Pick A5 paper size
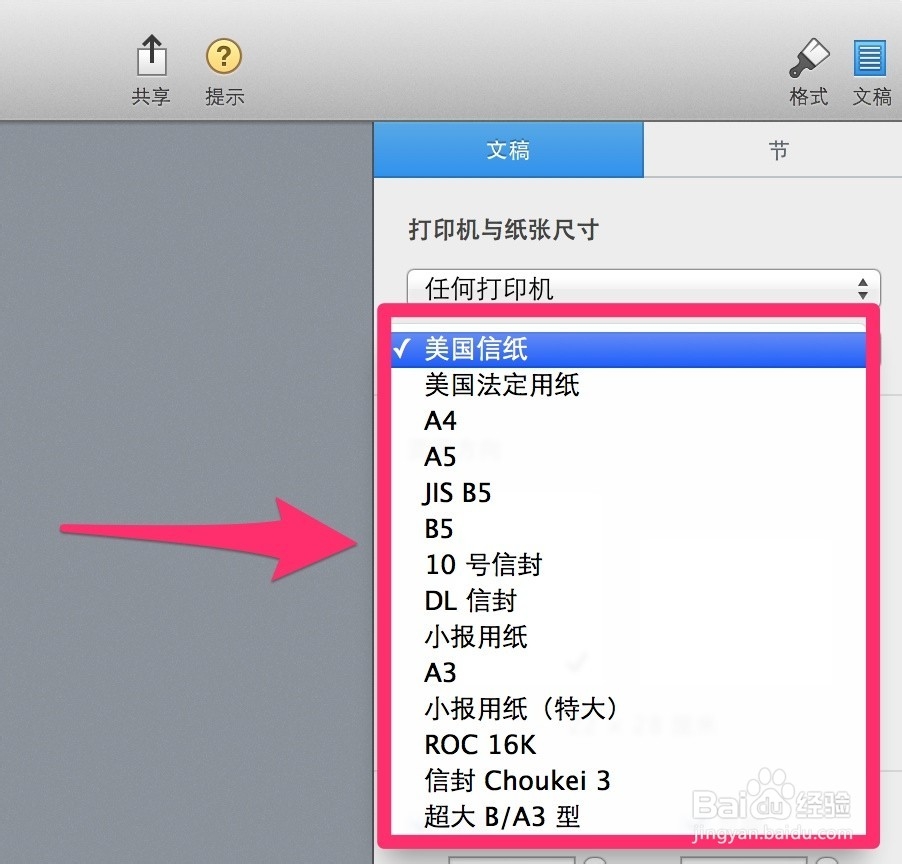The width and height of the screenshot is (902, 864). point(628,457)
